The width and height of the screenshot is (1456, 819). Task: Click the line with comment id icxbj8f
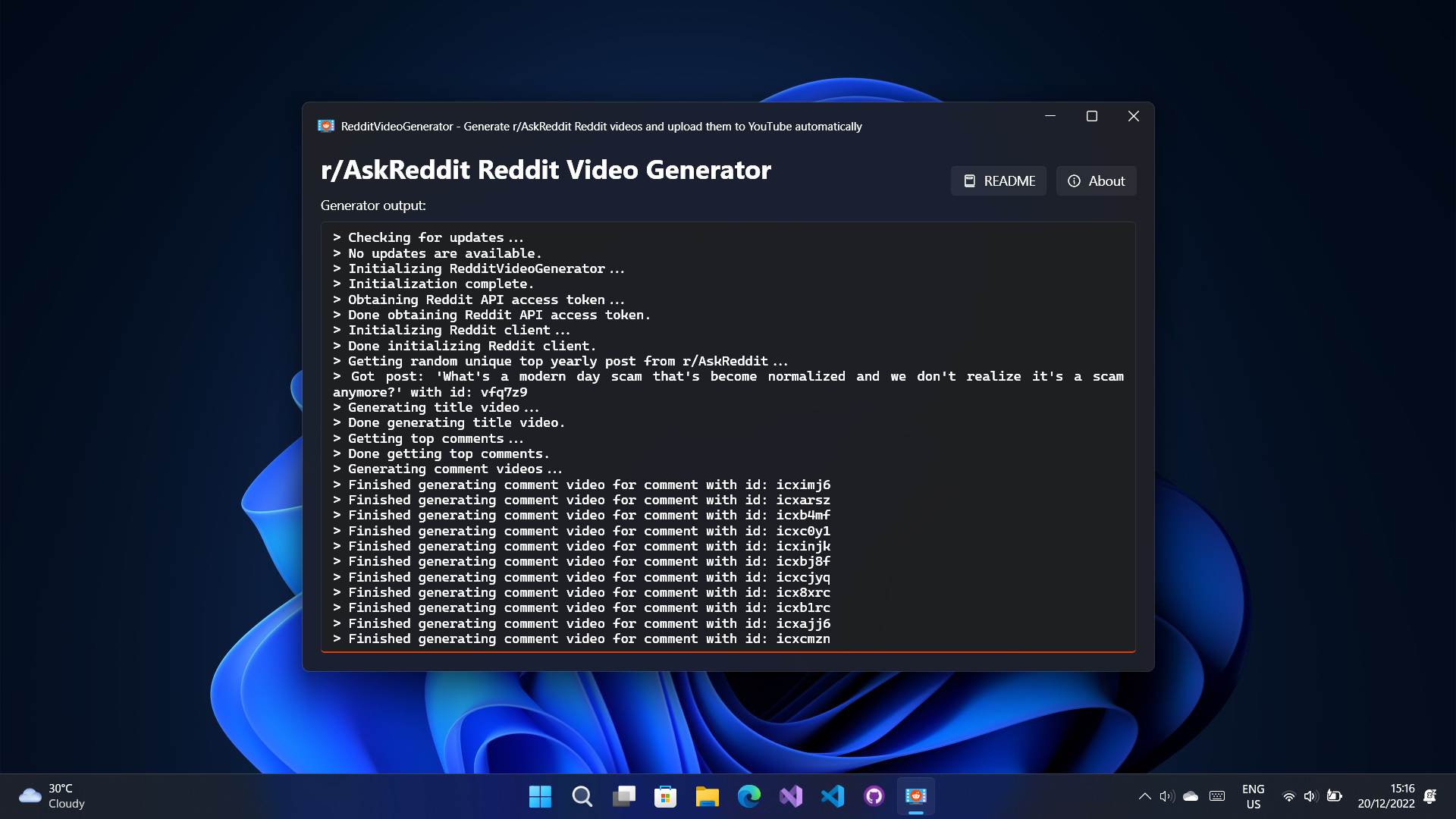[582, 561]
